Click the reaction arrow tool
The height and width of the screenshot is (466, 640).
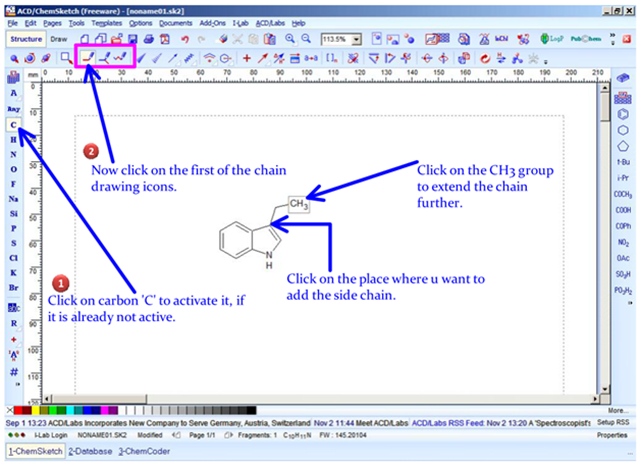point(262,58)
